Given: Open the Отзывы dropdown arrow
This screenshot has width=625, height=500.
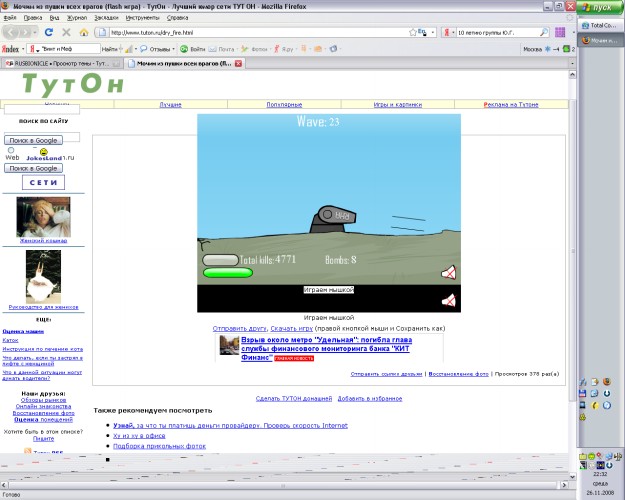Looking at the screenshot, I should (x=173, y=49).
